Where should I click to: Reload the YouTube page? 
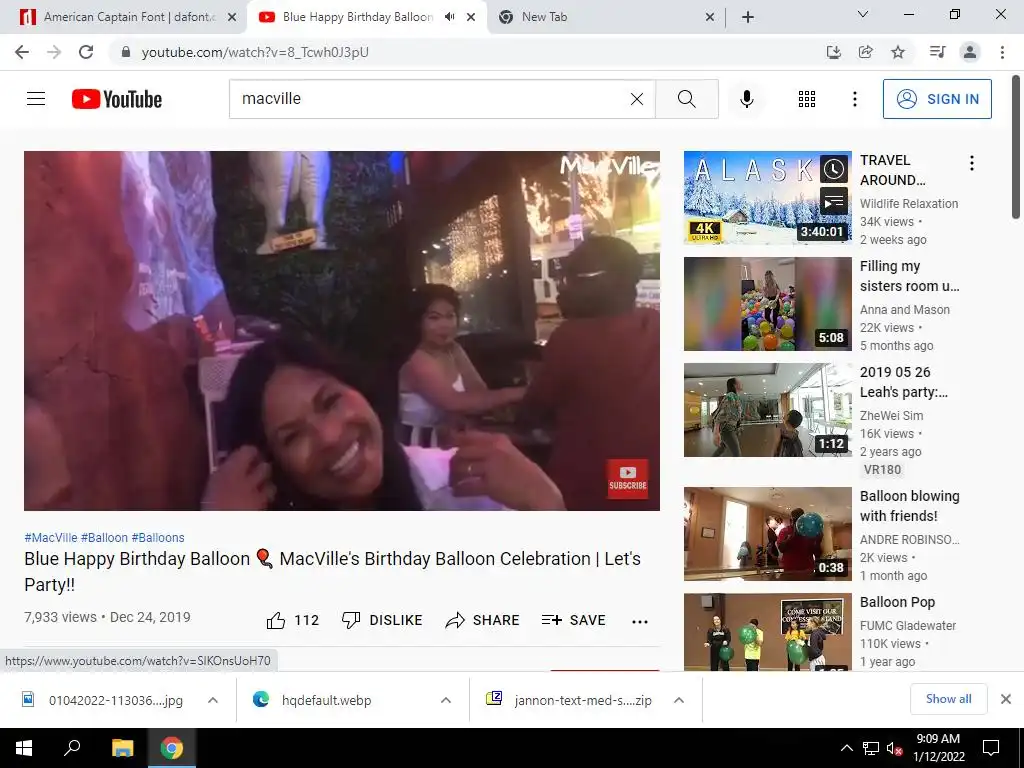86,52
